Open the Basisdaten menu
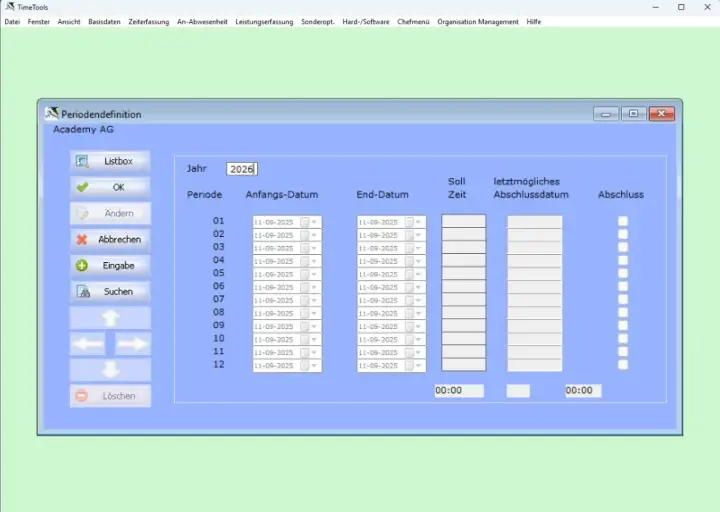This screenshot has width=720, height=512. click(104, 22)
